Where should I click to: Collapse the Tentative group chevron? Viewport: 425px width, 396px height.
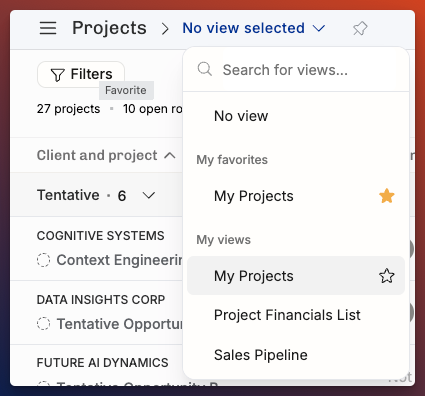pos(149,195)
